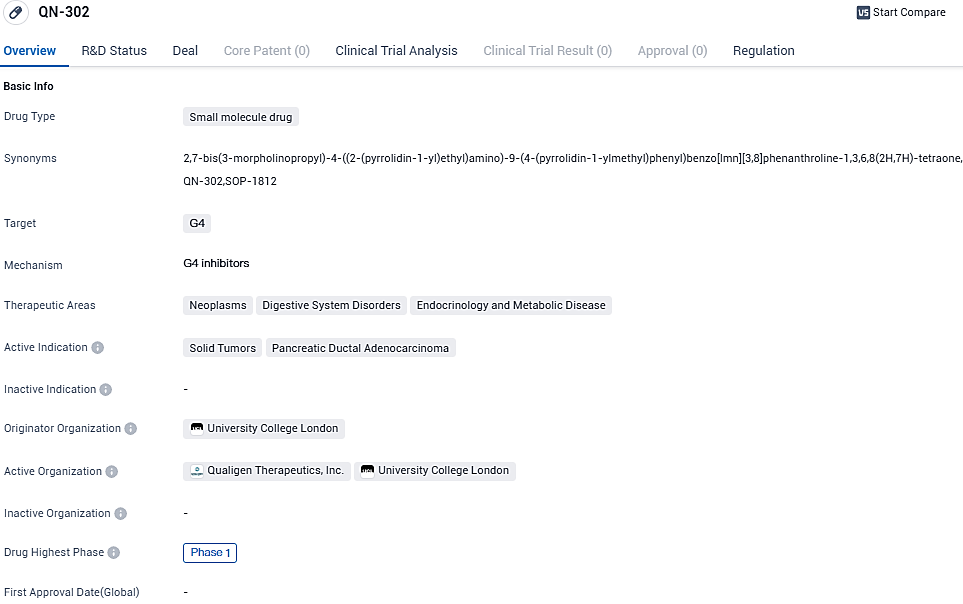963x604 pixels.
Task: Click the Phase 1 badge
Action: click(210, 553)
